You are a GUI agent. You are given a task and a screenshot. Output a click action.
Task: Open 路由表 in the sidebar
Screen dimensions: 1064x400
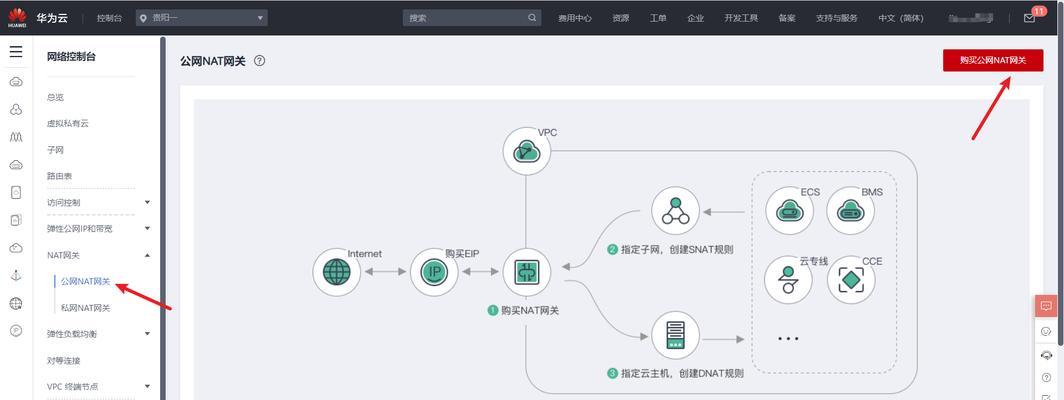59,176
